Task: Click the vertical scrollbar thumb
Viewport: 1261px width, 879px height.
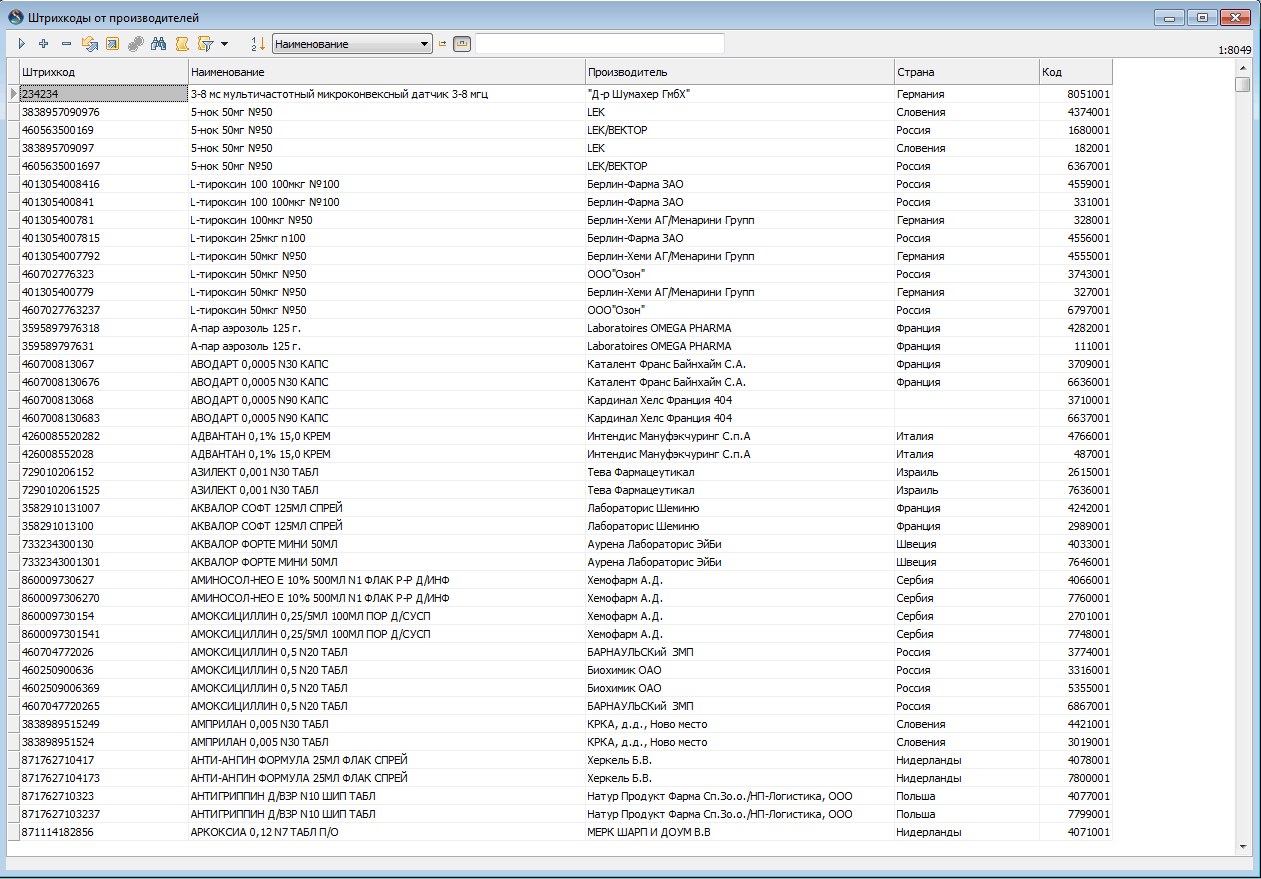Action: (1242, 84)
